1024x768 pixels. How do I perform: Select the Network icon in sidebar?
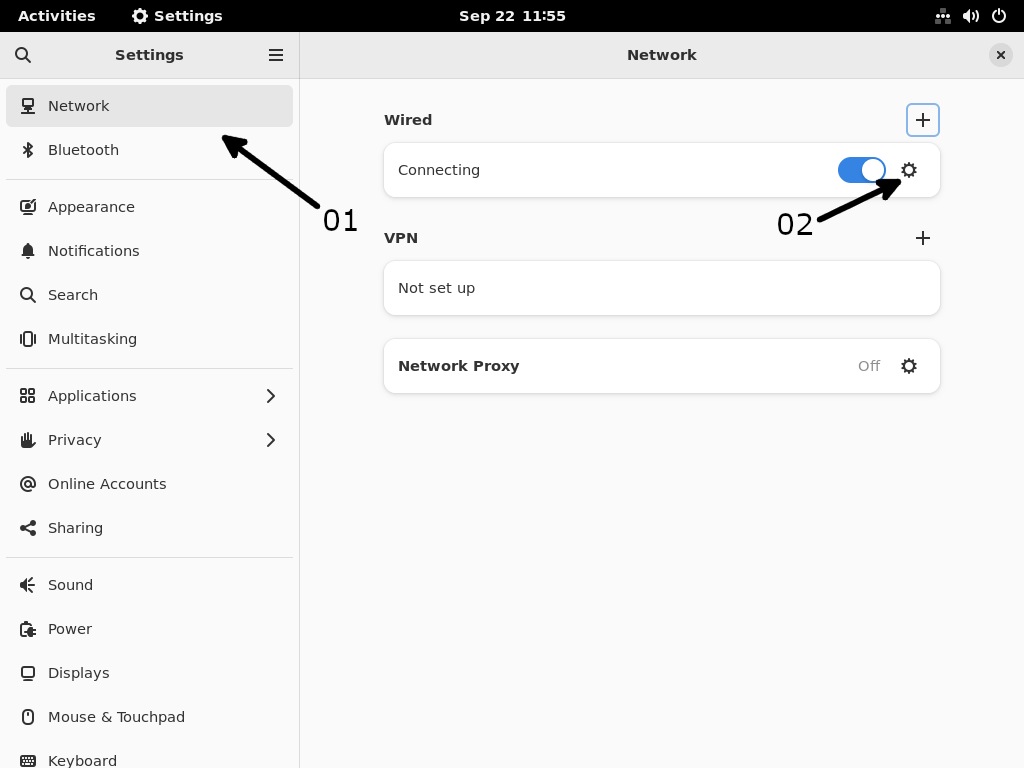[x=28, y=105]
